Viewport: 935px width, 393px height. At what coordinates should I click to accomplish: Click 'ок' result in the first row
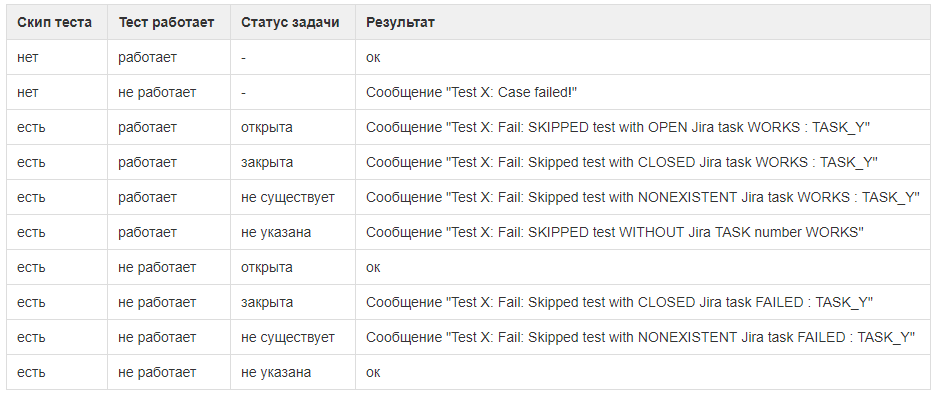click(x=373, y=58)
